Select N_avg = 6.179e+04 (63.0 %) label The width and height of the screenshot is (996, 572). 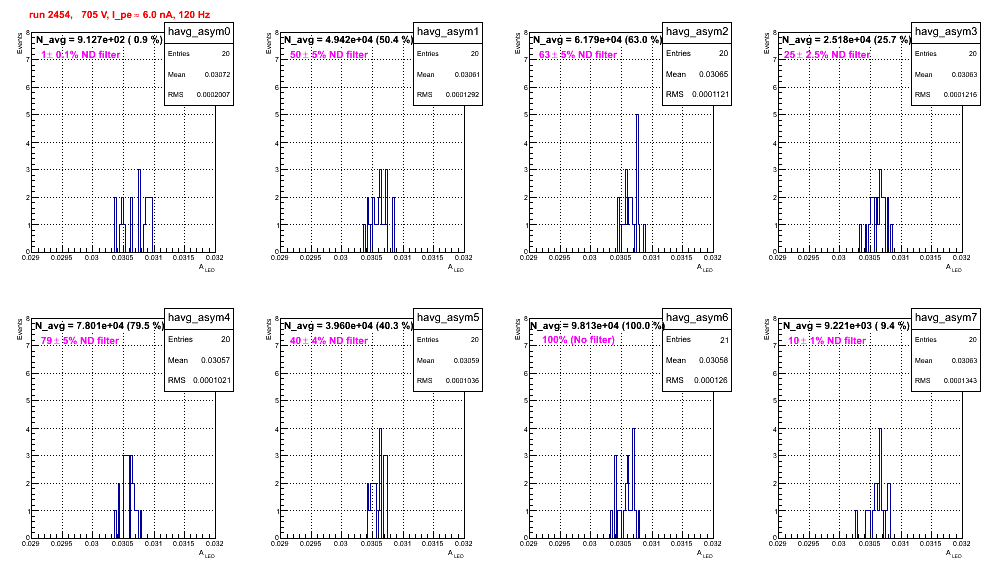[x=597, y=39]
